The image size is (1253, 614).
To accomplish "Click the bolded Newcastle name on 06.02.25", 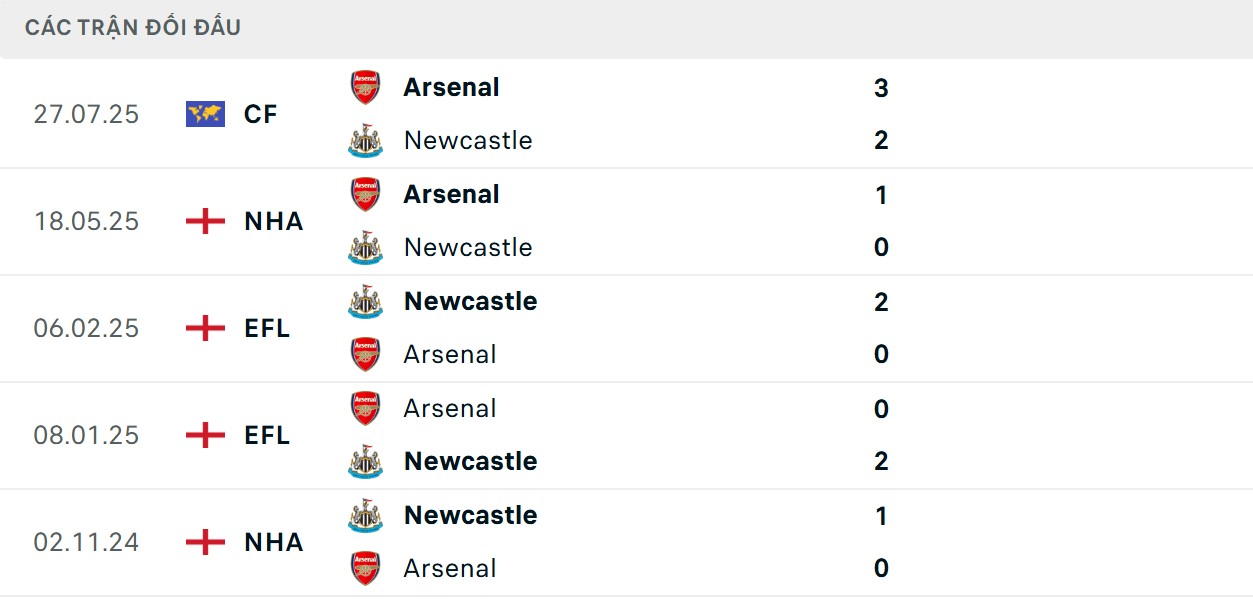I will (x=470, y=301).
